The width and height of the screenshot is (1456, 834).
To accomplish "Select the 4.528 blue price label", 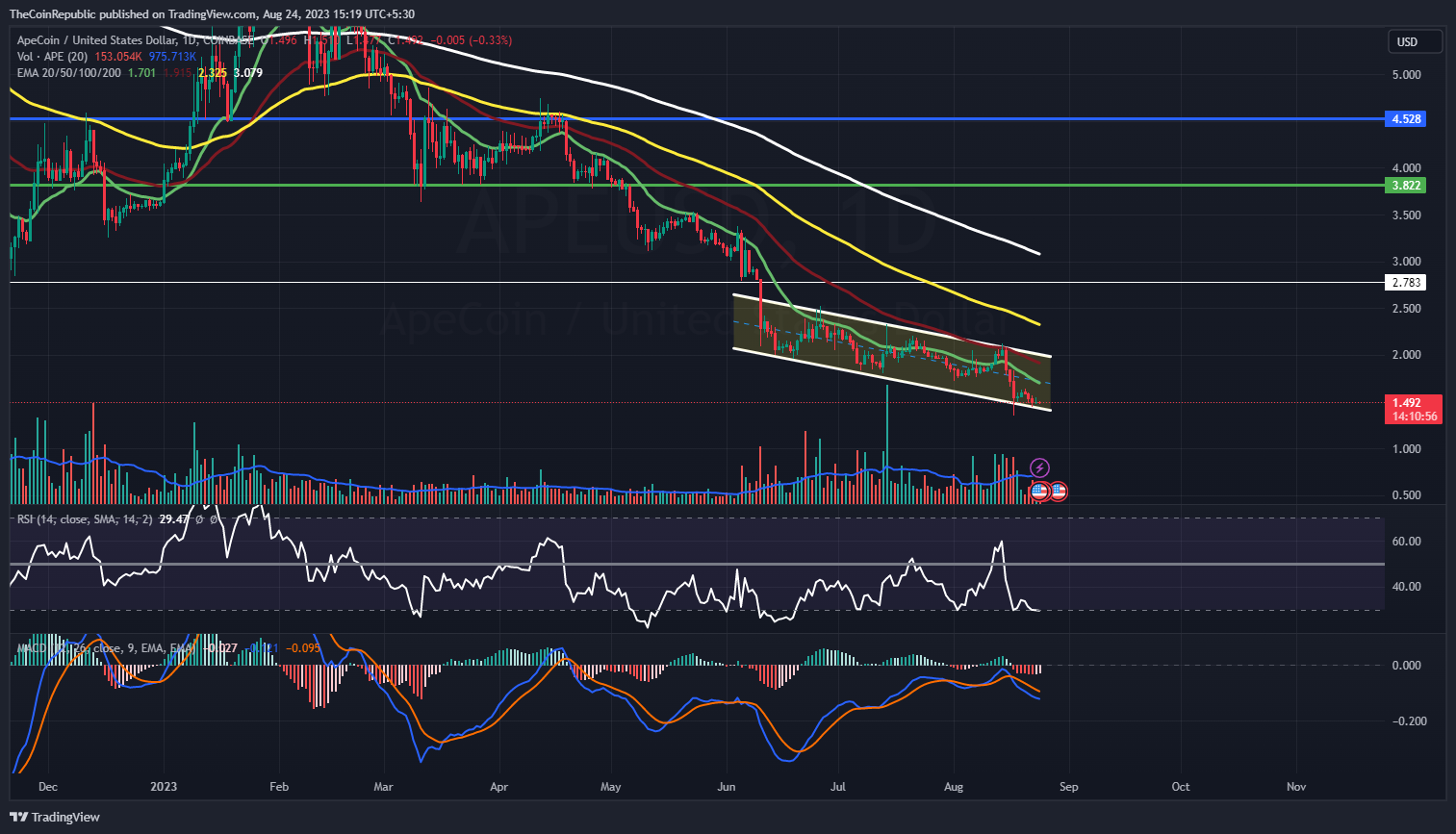I will 1406,119.
